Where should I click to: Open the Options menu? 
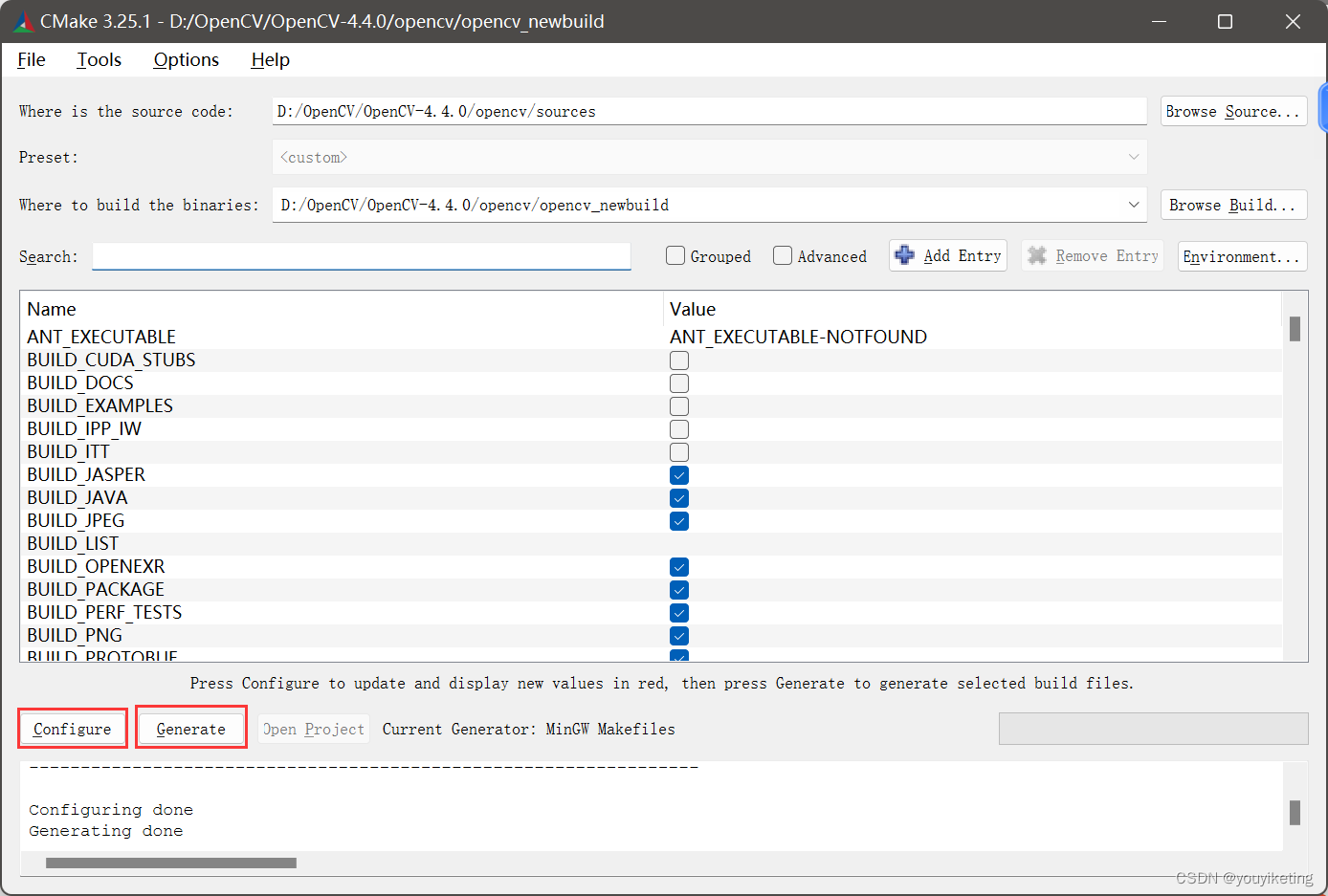click(x=186, y=59)
